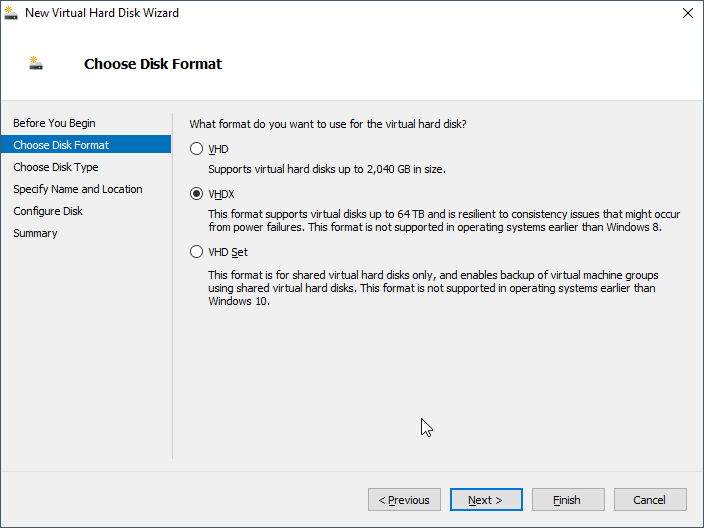Select the VHD format radio button

click(x=197, y=149)
